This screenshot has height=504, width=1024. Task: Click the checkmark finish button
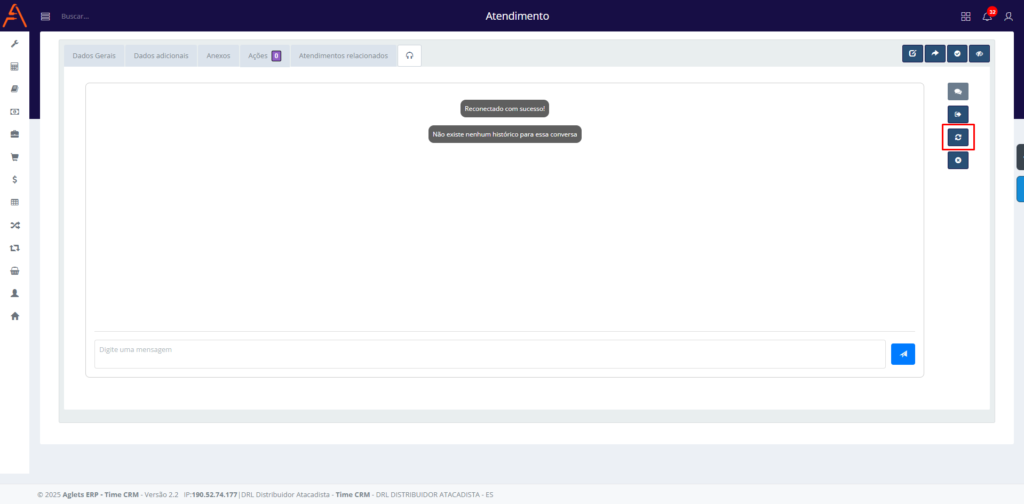pyautogui.click(x=957, y=54)
